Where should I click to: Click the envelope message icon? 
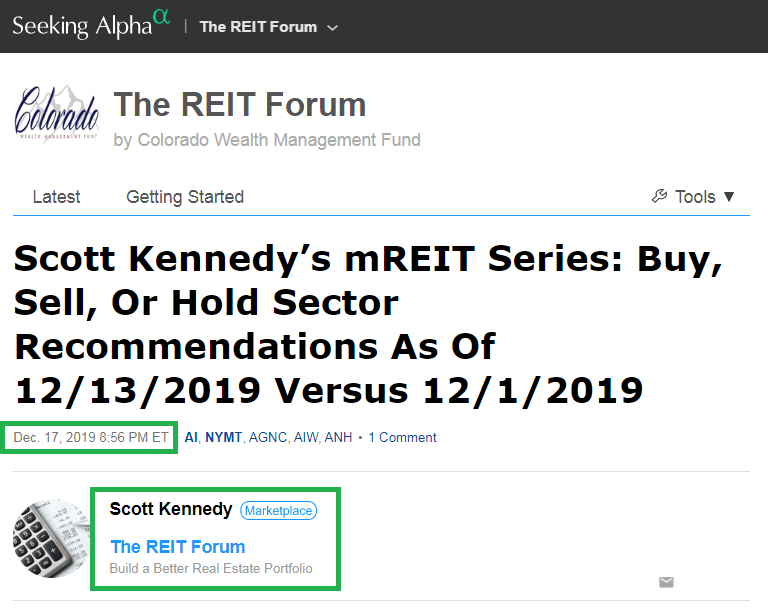[x=666, y=582]
